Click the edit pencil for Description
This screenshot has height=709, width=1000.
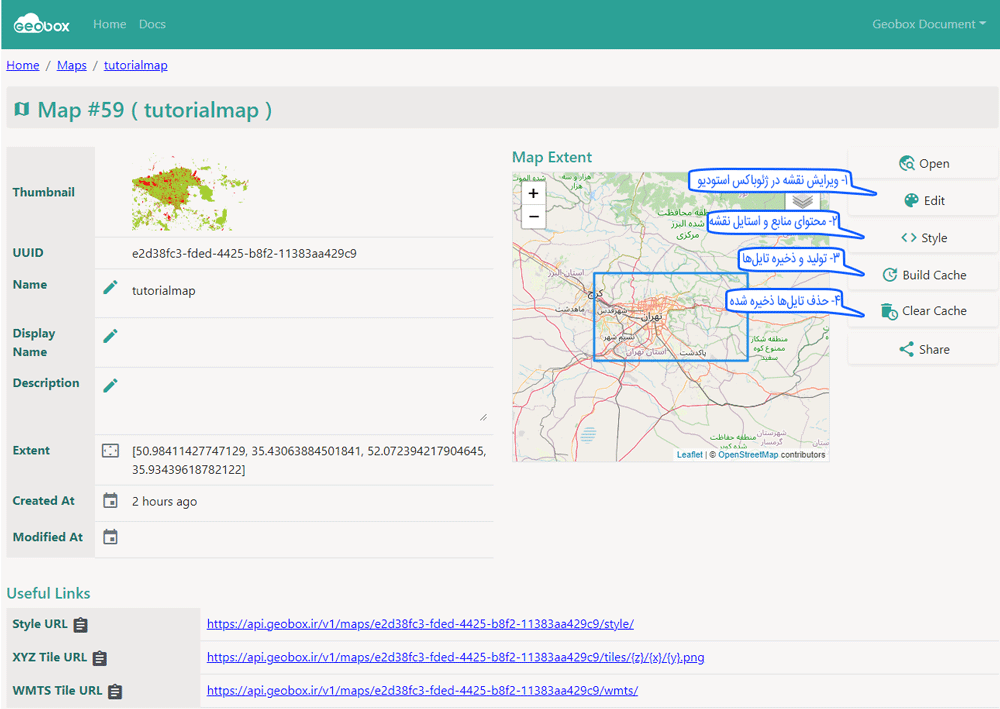click(x=111, y=386)
